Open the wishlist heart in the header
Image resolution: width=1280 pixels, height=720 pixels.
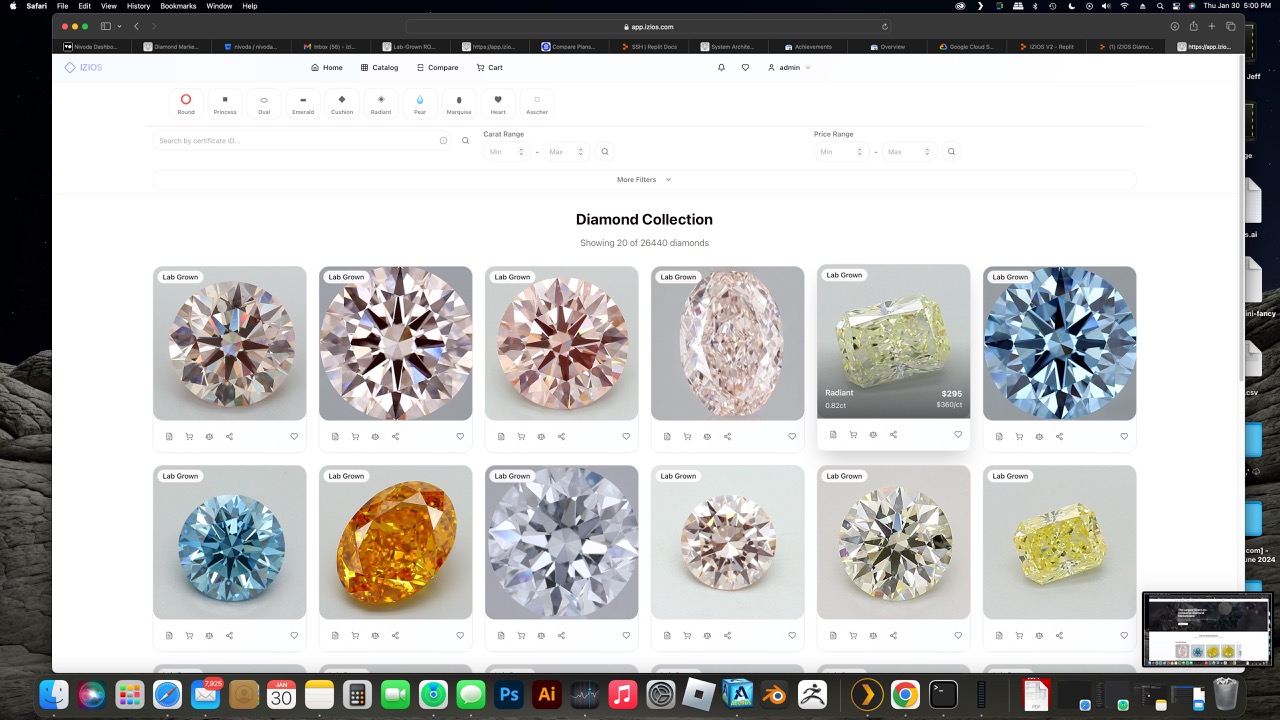(745, 68)
